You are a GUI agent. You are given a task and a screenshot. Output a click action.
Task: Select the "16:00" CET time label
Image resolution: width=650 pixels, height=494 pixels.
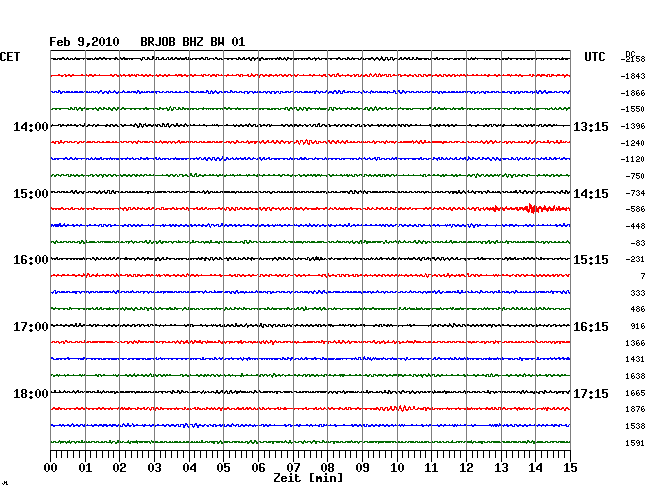[31, 260]
